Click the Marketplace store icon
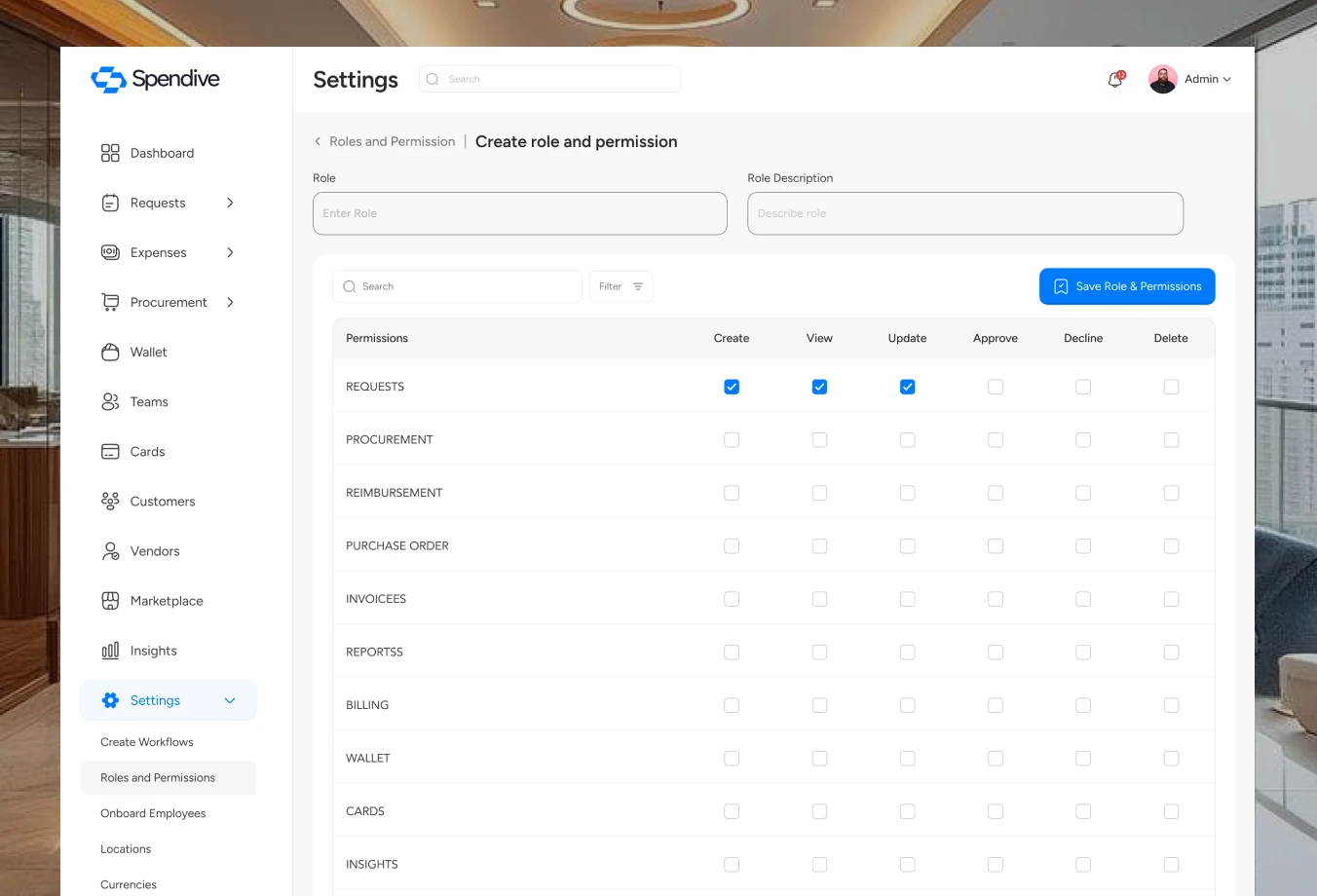 click(110, 601)
